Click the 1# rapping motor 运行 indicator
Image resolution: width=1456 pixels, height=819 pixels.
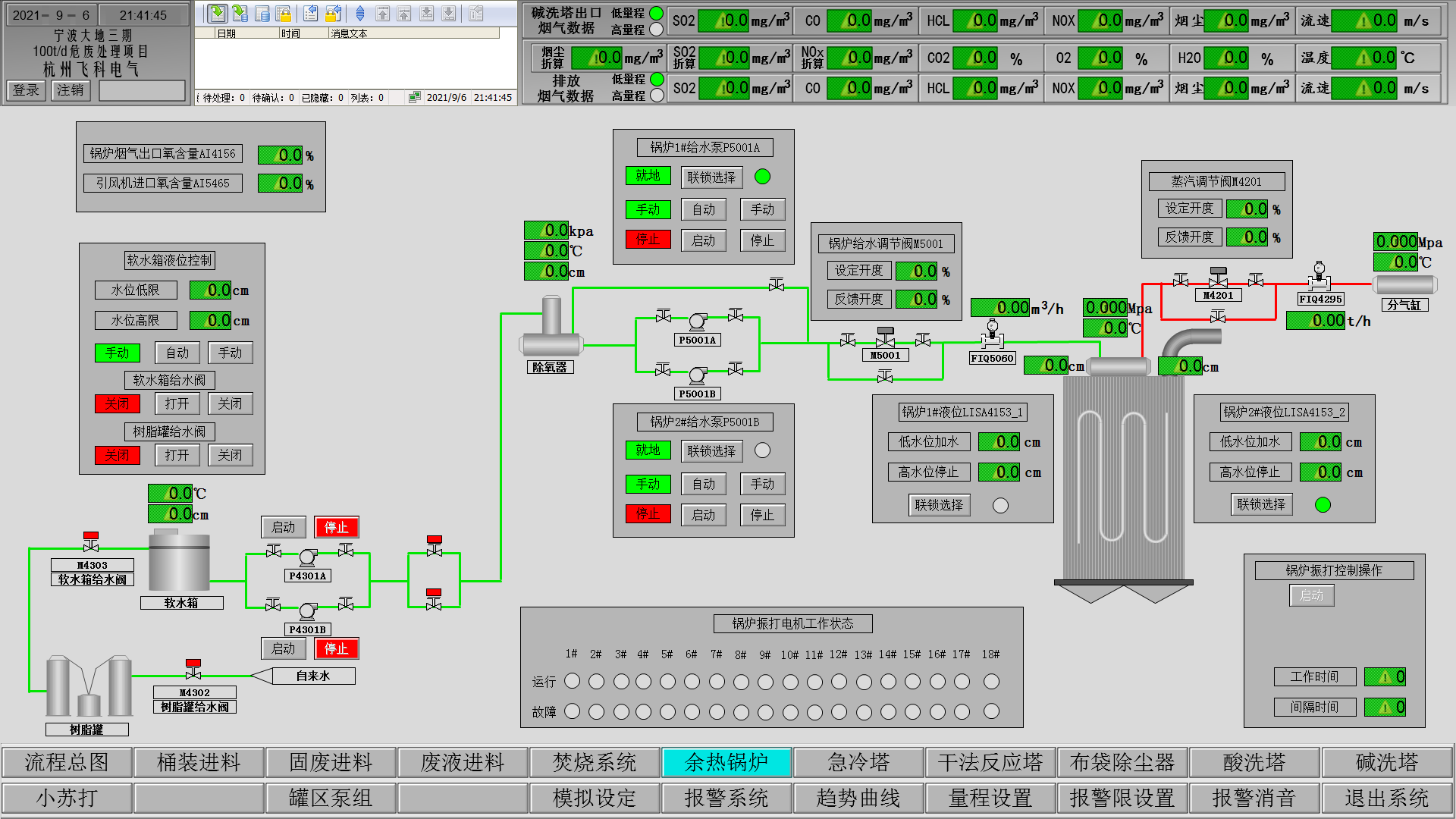572,681
